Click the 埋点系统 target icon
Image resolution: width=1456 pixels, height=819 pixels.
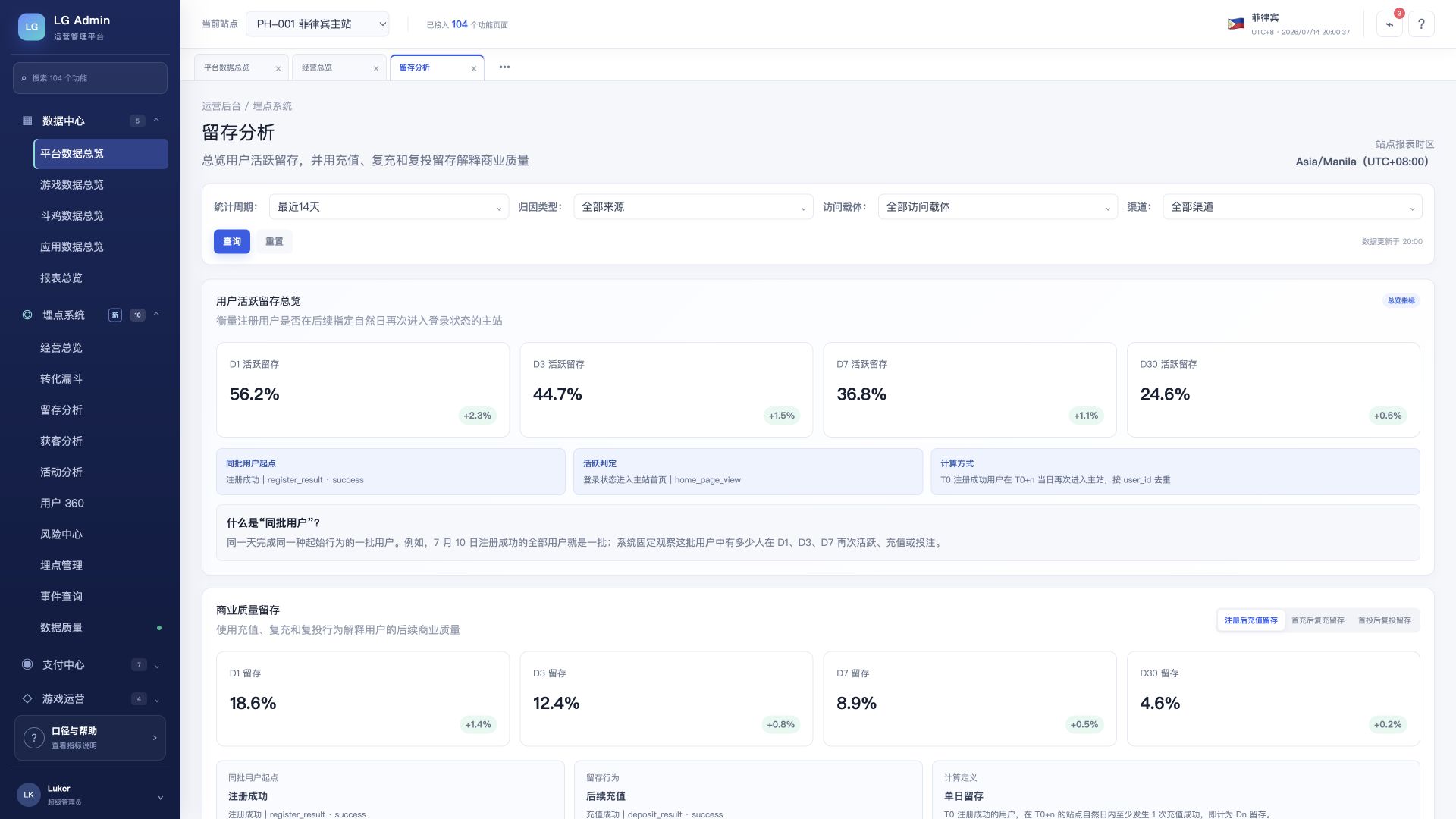[27, 315]
